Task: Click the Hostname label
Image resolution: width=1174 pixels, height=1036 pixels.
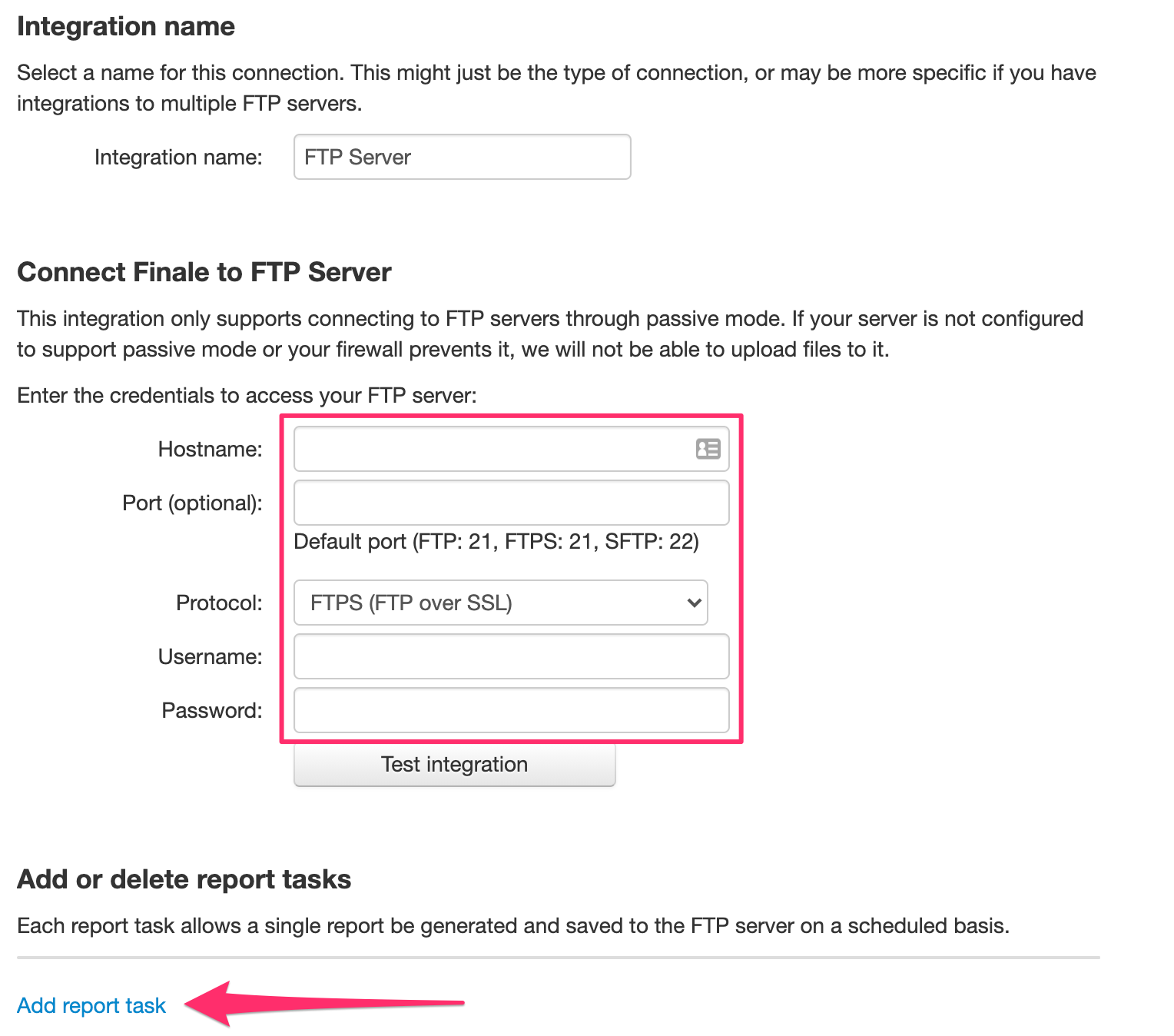Action: 211,449
